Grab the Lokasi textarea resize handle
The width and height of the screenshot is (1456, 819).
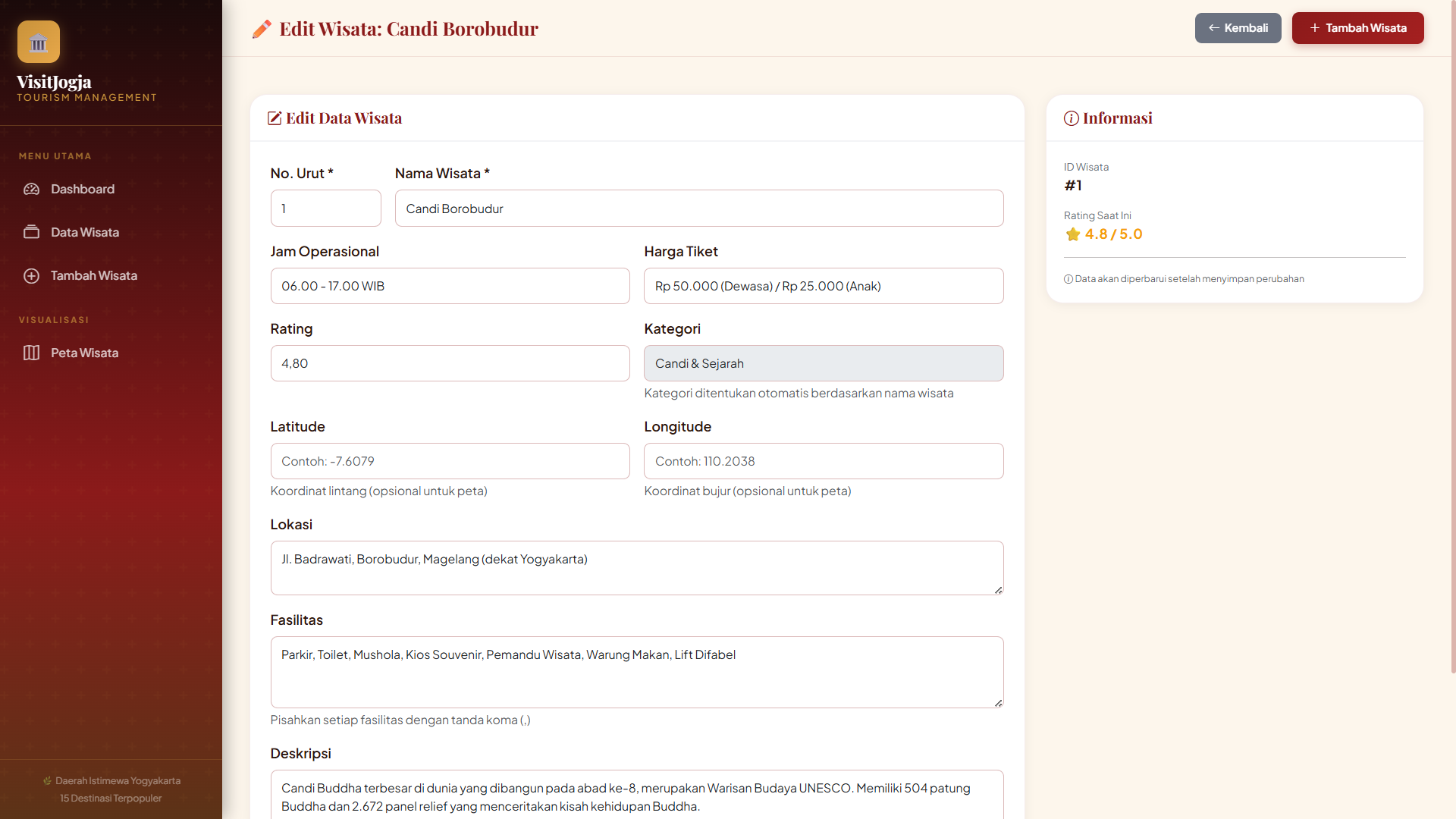click(x=998, y=590)
